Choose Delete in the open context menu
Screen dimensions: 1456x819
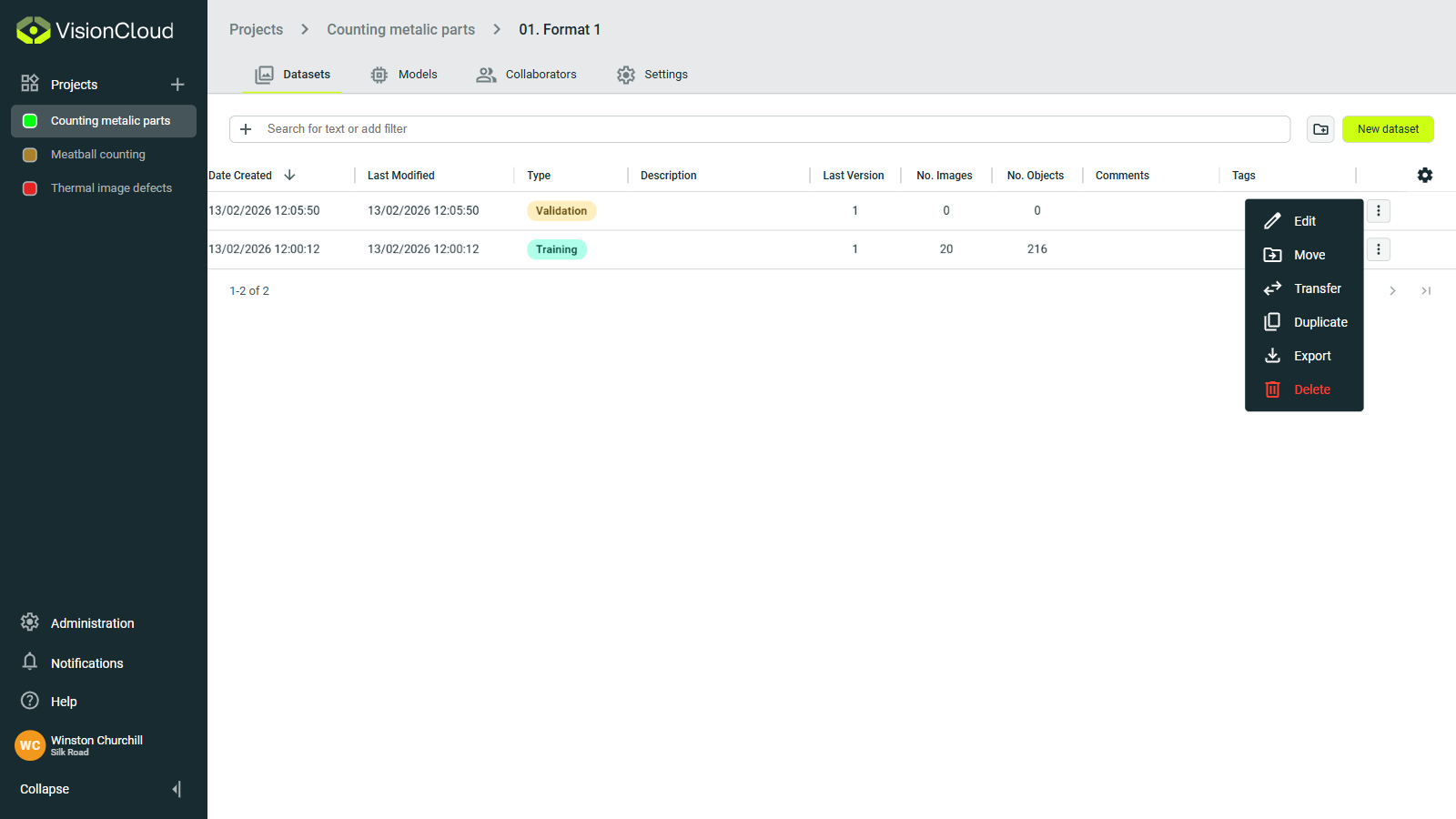tap(1311, 389)
